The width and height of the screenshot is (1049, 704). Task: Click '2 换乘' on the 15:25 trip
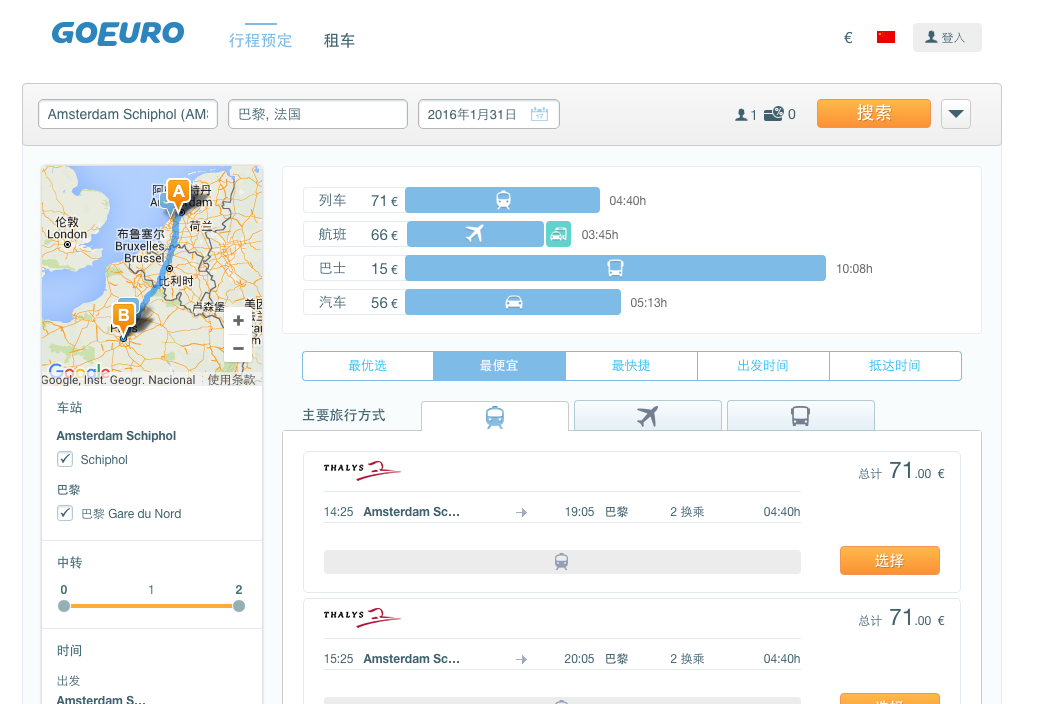pyautogui.click(x=687, y=659)
